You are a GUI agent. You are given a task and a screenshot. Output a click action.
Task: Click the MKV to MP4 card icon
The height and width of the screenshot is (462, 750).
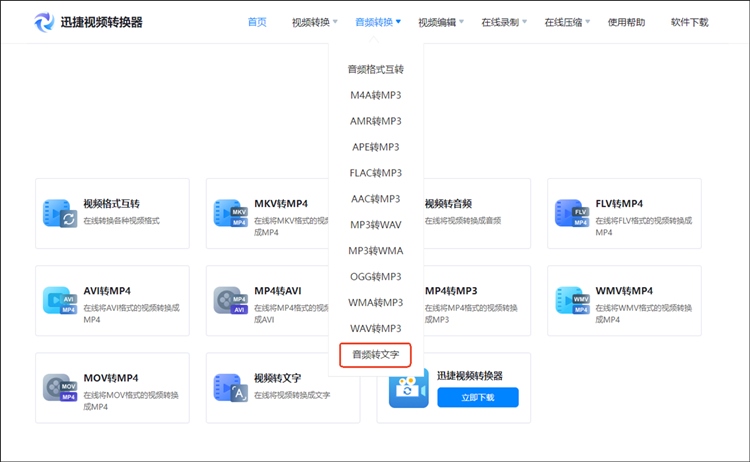(x=231, y=213)
